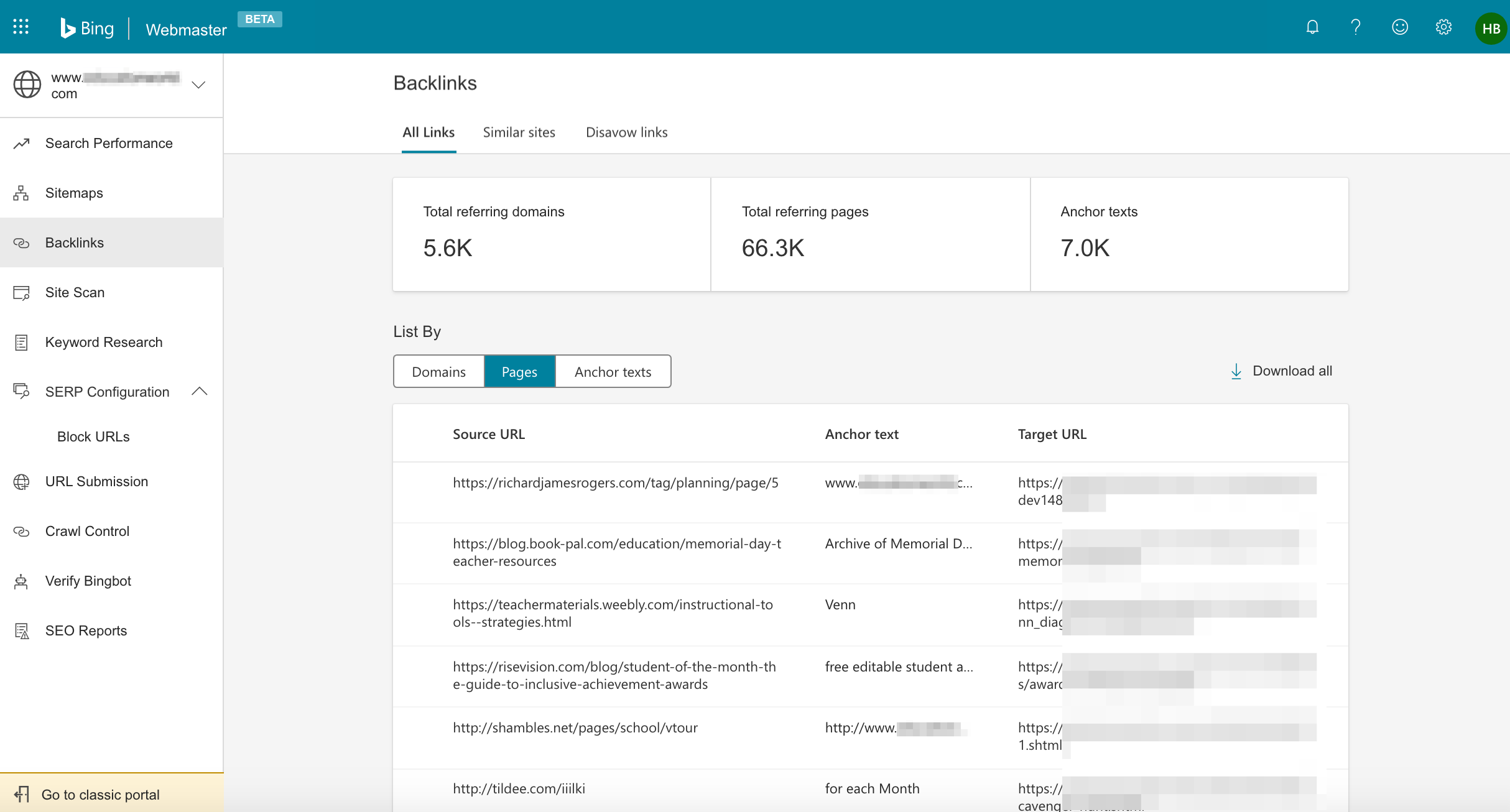Open settings gear icon
The width and height of the screenshot is (1510, 812).
[1443, 27]
